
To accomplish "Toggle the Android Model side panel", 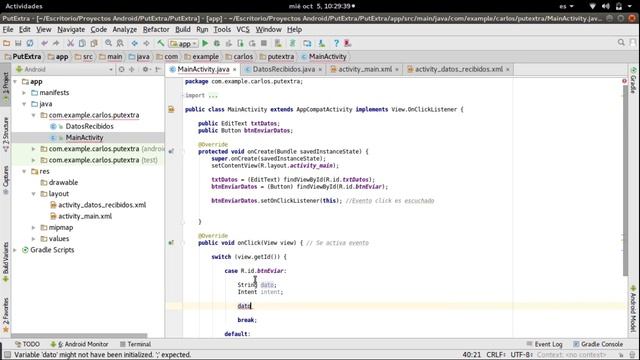I will click(633, 308).
